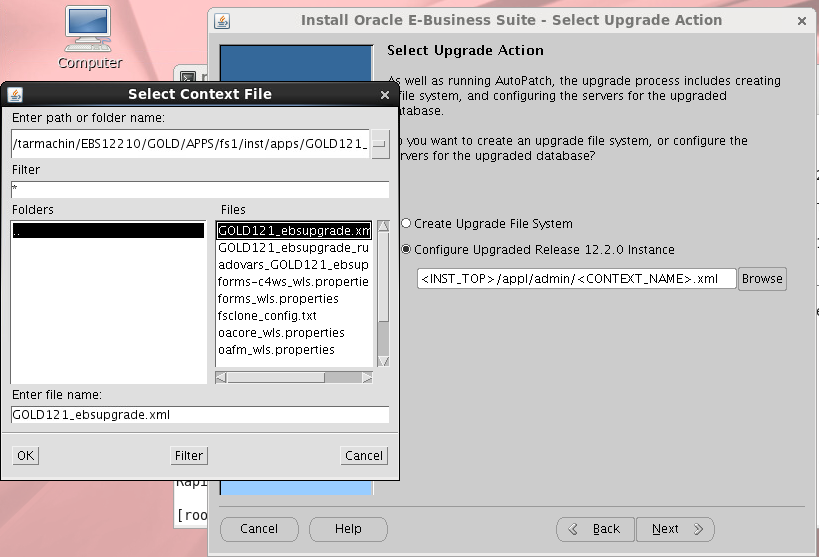Viewport: 819px width, 557px height.
Task: Select oacore_wls.properties file
Action: tap(294, 333)
